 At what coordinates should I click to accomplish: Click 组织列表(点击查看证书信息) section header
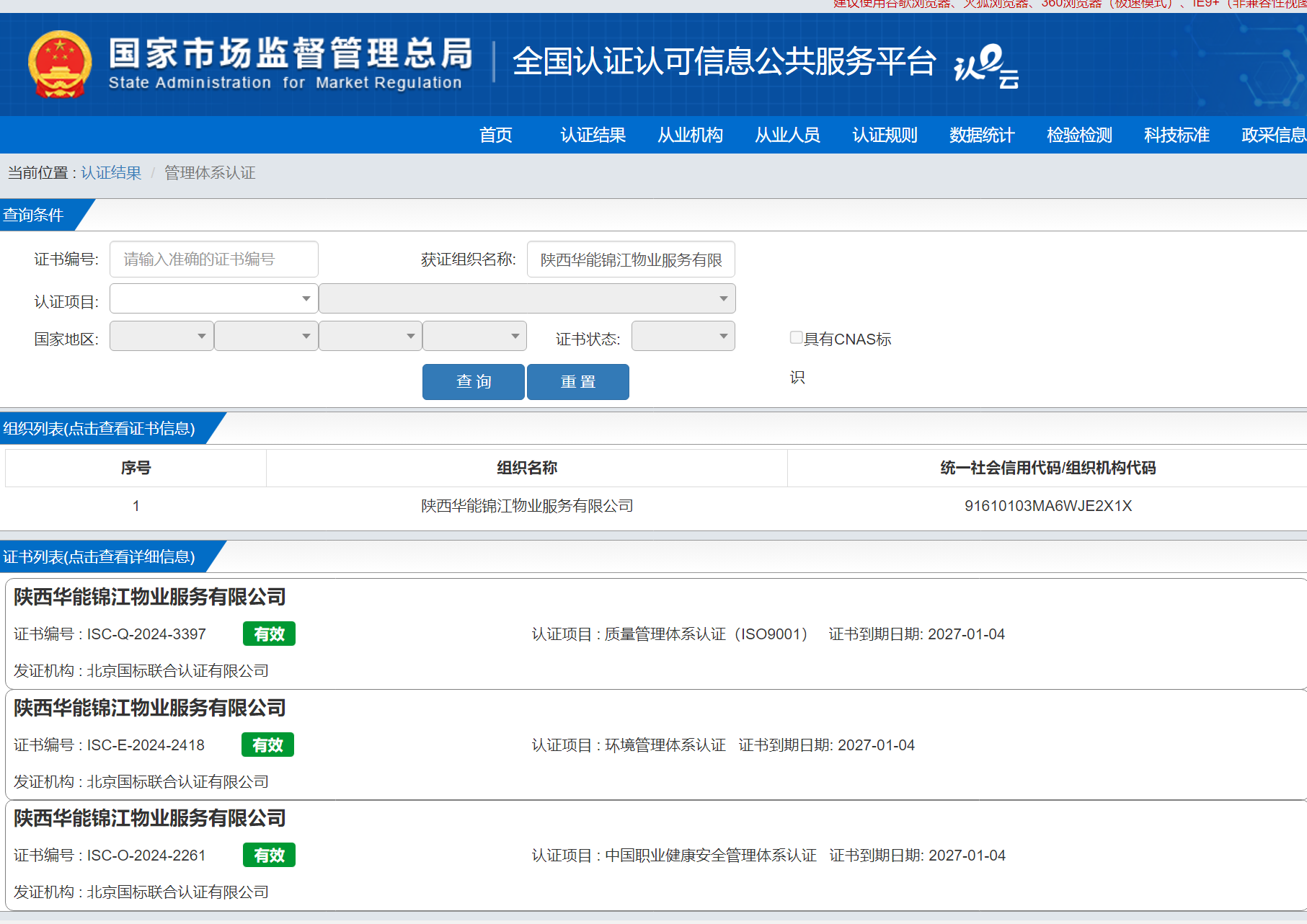(99, 428)
